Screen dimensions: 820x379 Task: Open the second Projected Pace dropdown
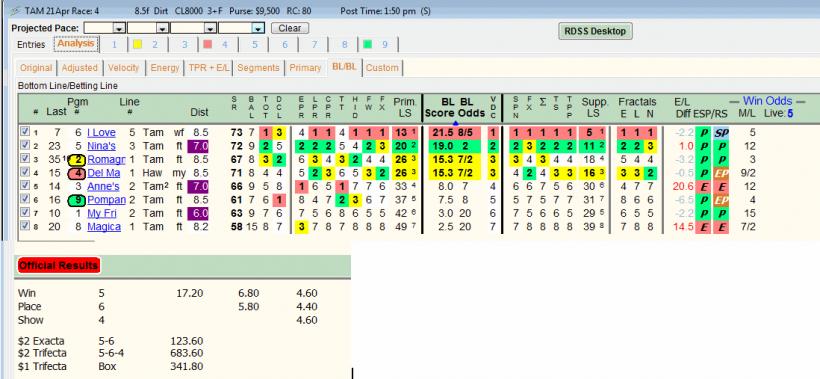pyautogui.click(x=163, y=28)
